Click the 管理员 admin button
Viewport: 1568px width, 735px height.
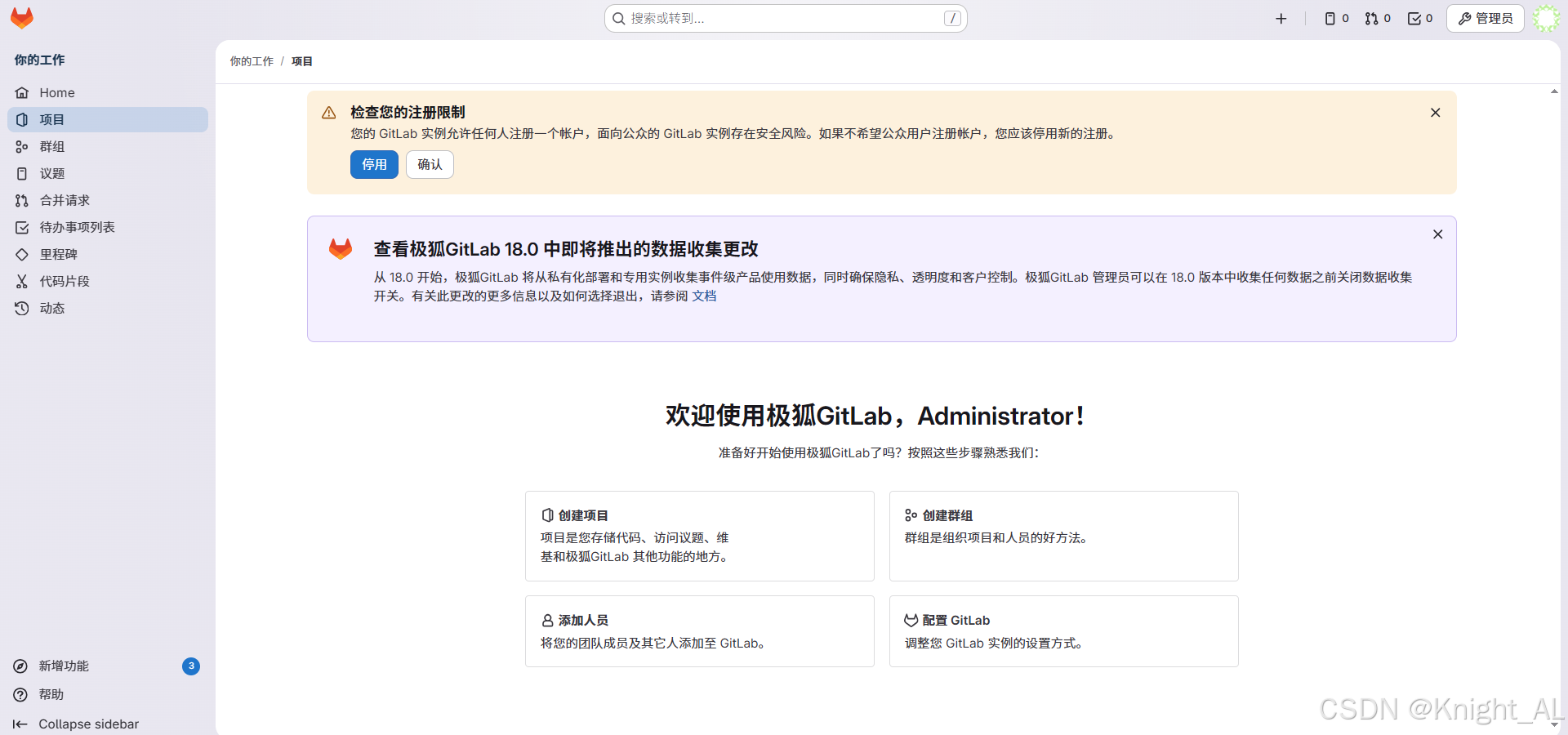click(1486, 18)
